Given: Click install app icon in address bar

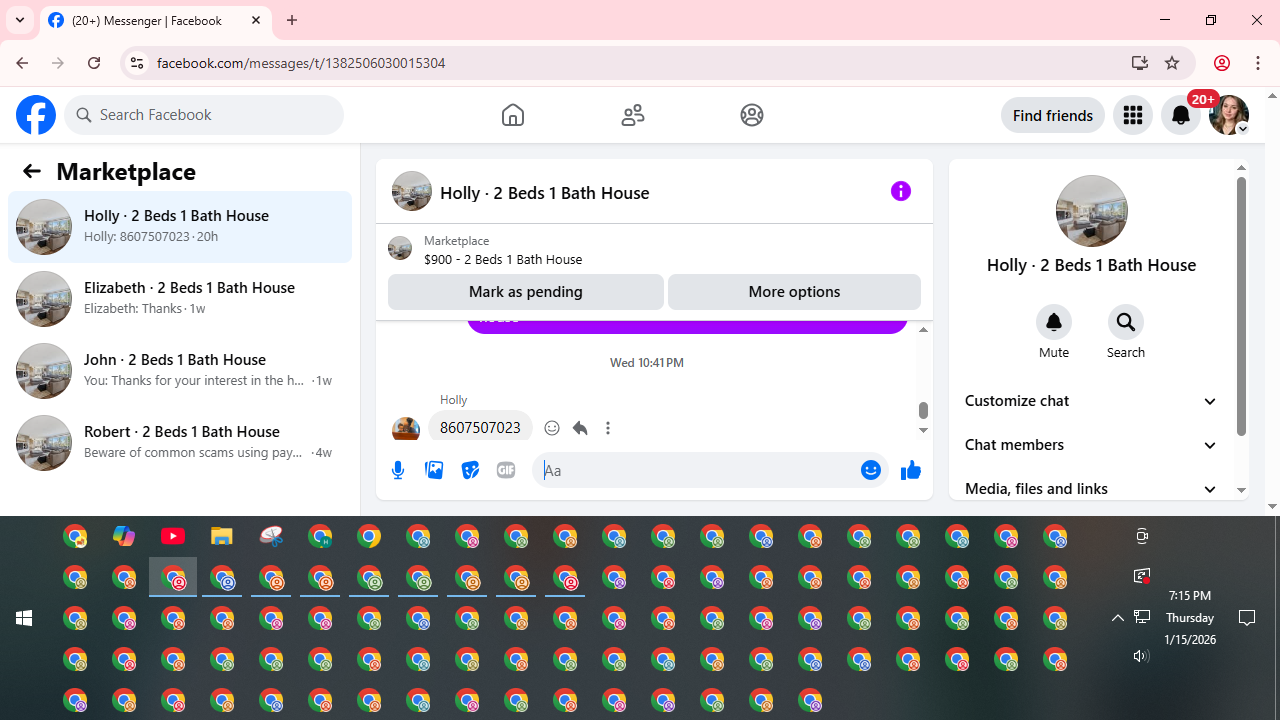Looking at the screenshot, I should click(x=1140, y=63).
